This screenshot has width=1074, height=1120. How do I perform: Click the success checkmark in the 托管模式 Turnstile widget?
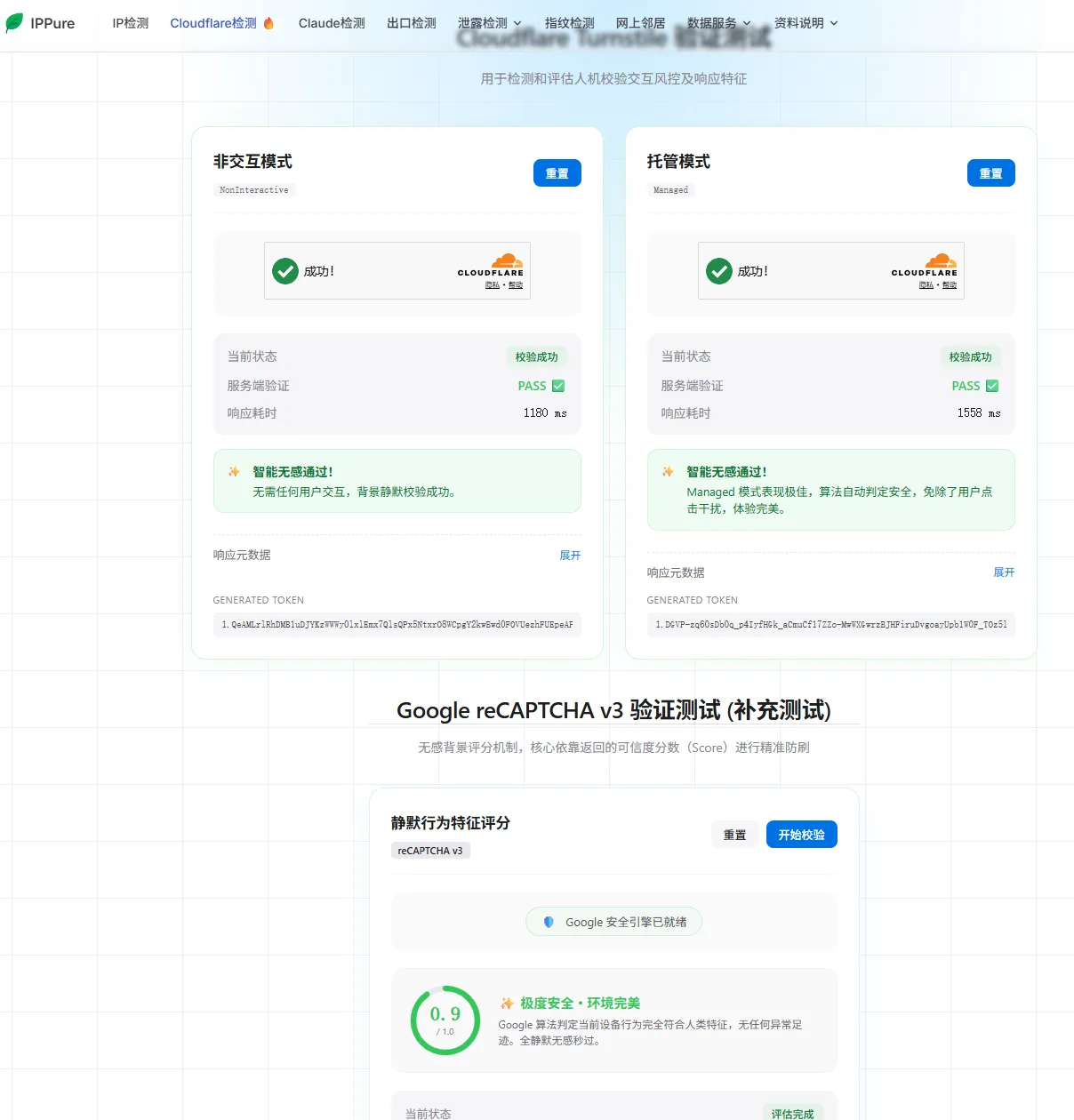(x=719, y=271)
